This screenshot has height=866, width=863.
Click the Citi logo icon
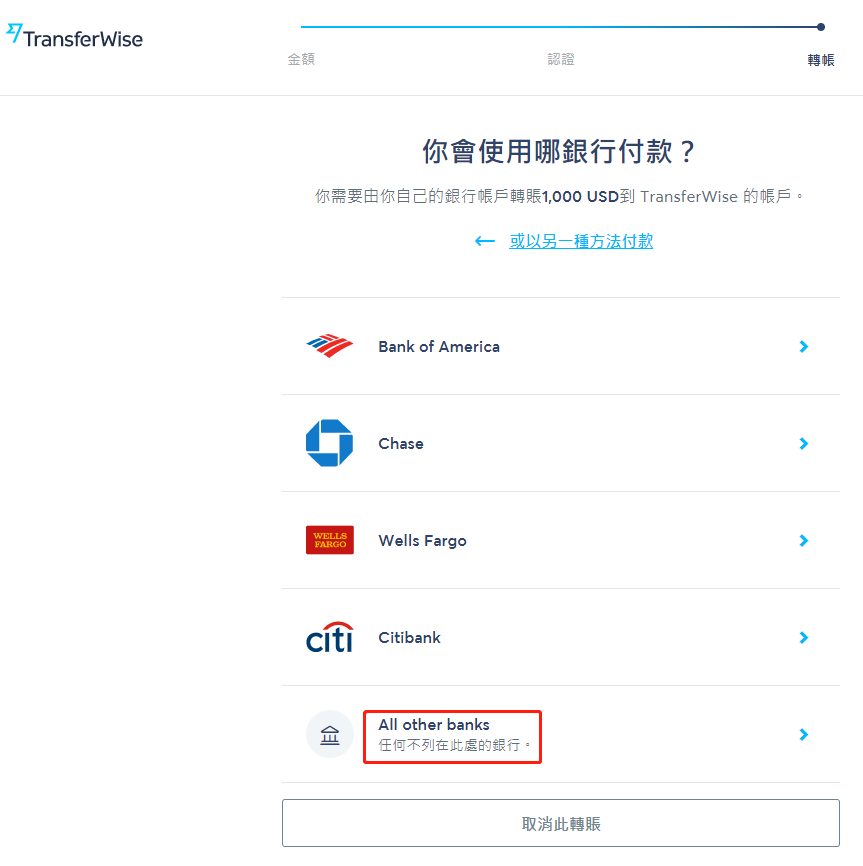[x=330, y=637]
